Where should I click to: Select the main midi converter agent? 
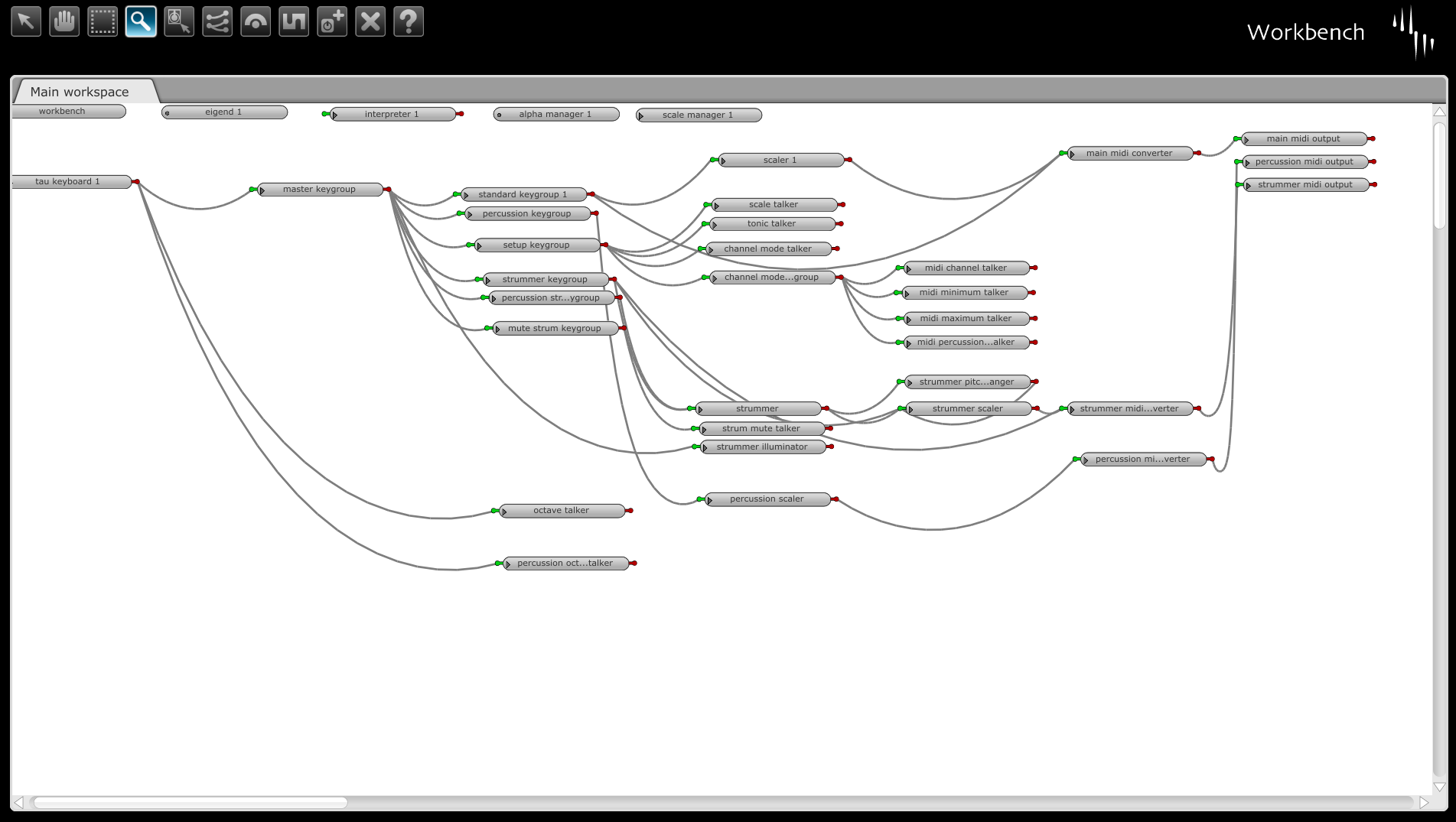tap(1129, 154)
